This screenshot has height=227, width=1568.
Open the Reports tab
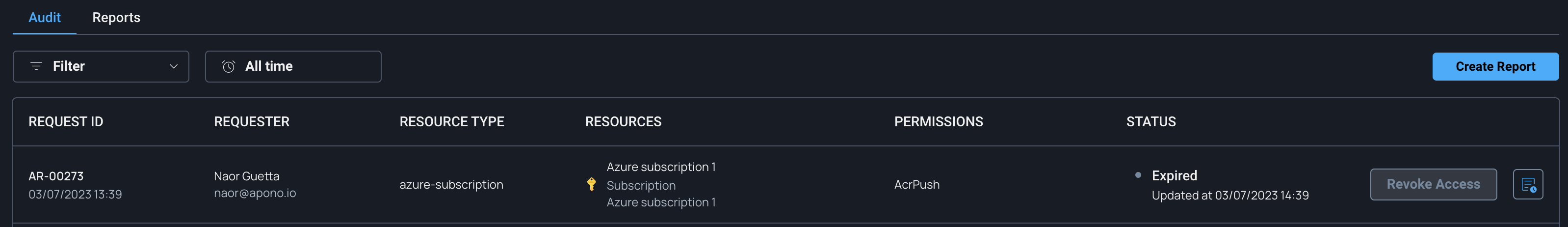(x=116, y=18)
